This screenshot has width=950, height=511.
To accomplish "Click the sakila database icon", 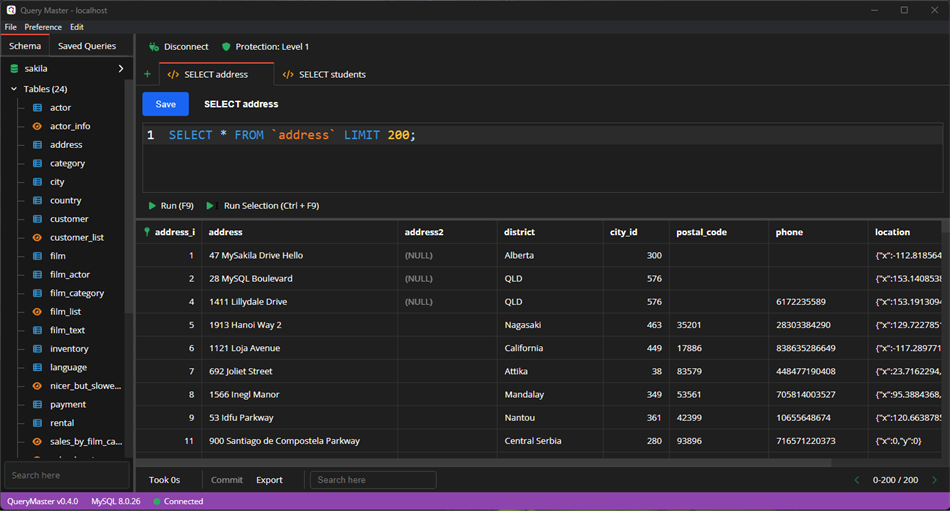I will [x=14, y=69].
